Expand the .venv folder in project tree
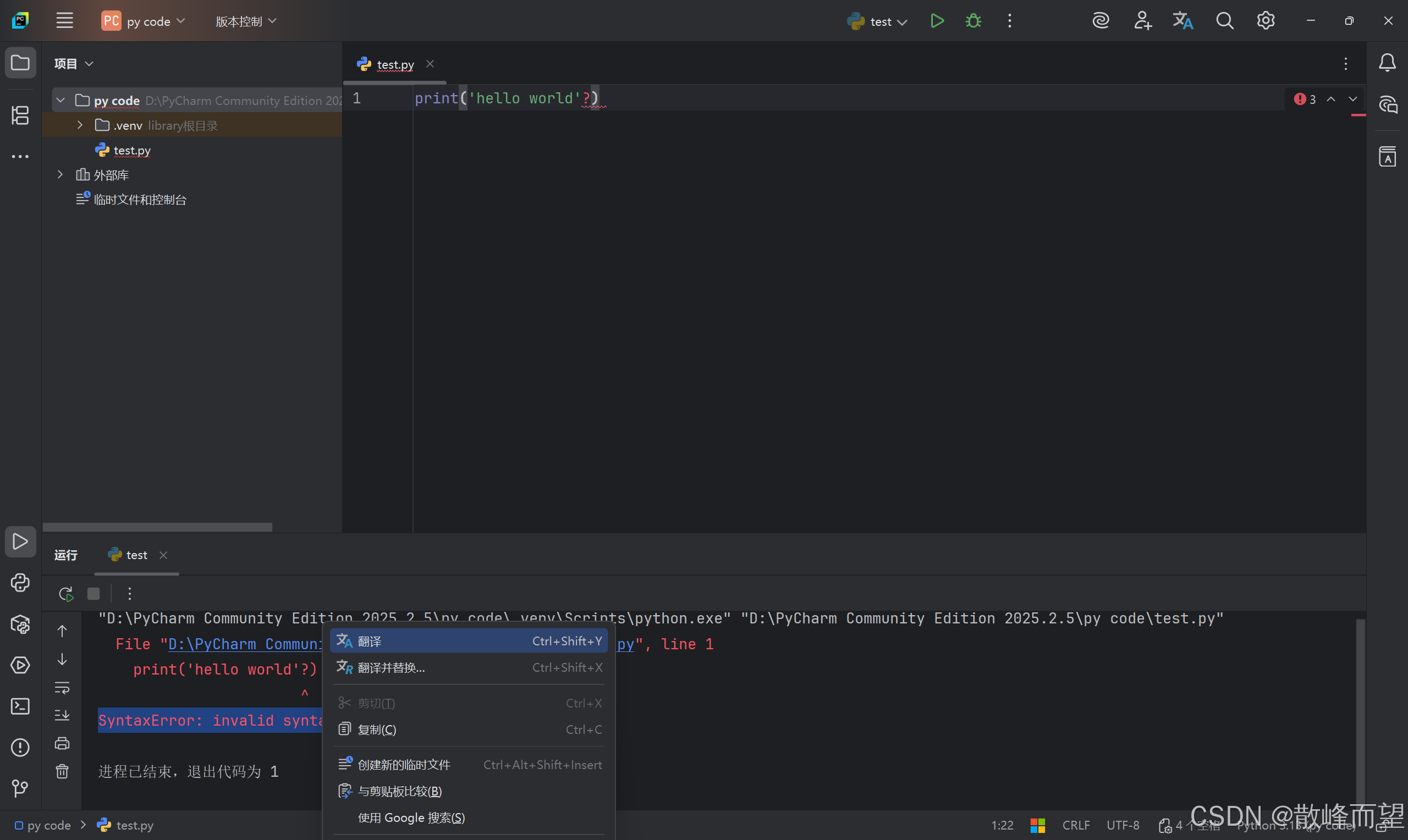 click(80, 125)
